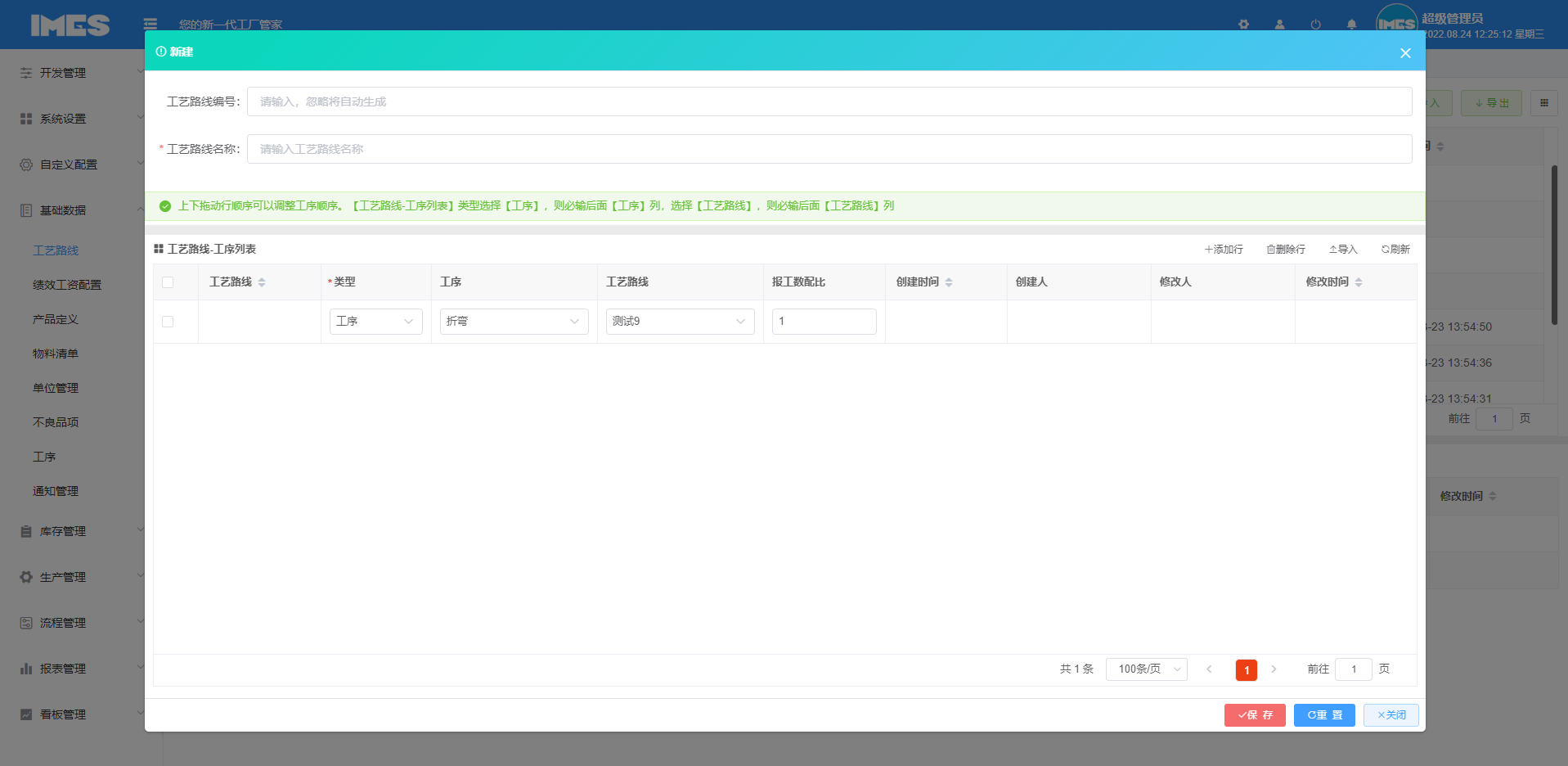1568x766 pixels.
Task: Open 工艺路线 in the sidebar
Action: 56,250
